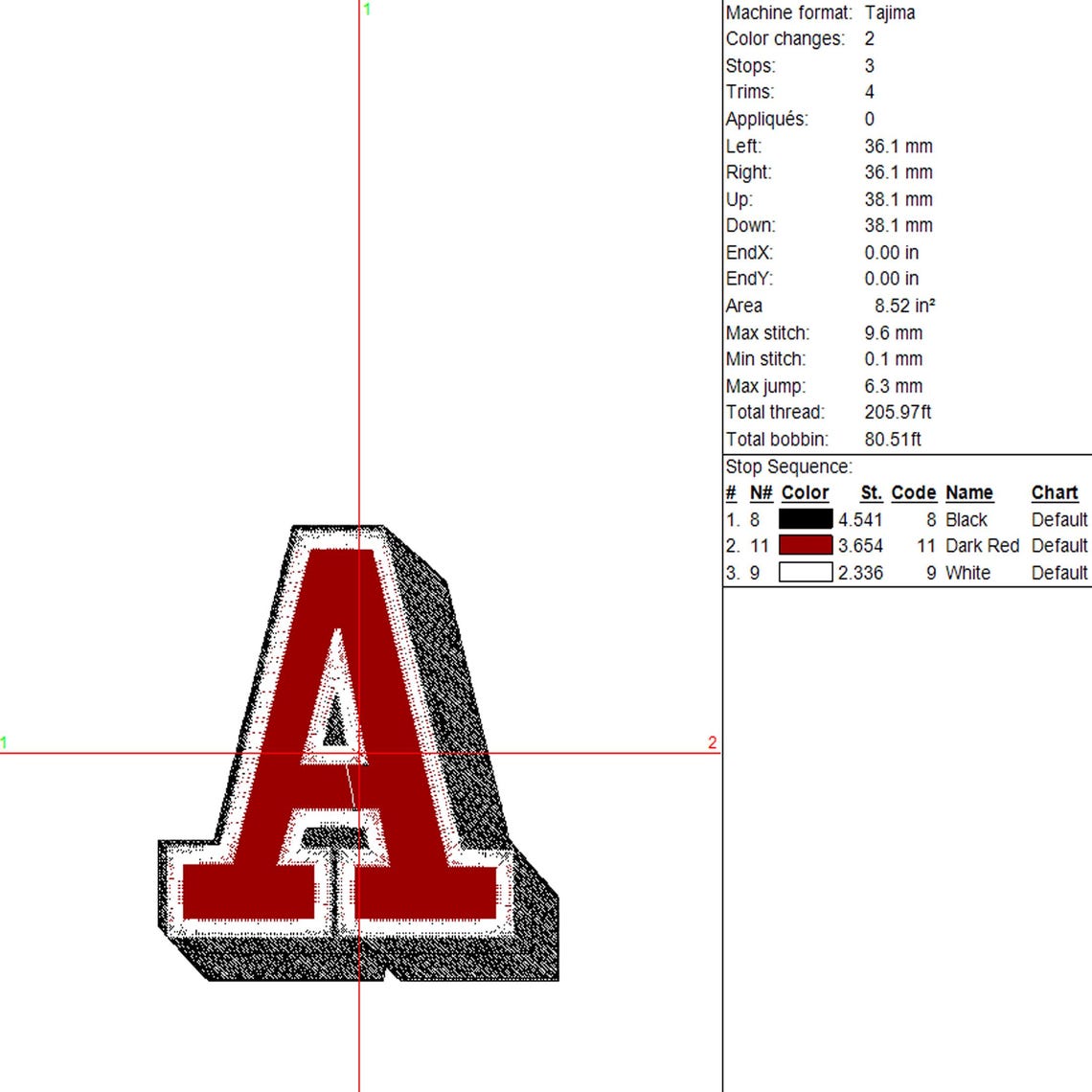Select the 'White' thread name
The image size is (1092, 1092).
pyautogui.click(x=968, y=573)
